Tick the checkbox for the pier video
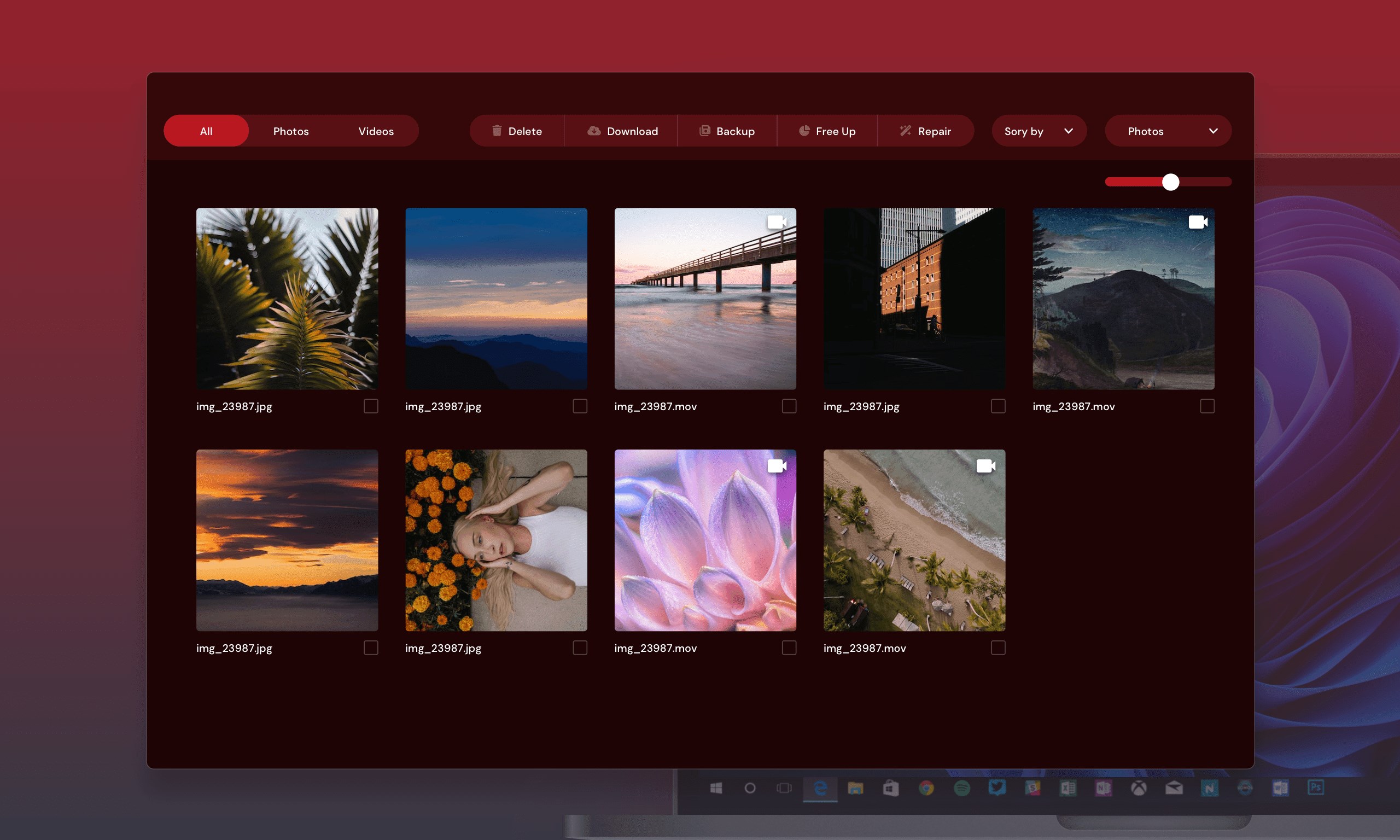This screenshot has height=840, width=1400. pyautogui.click(x=789, y=406)
